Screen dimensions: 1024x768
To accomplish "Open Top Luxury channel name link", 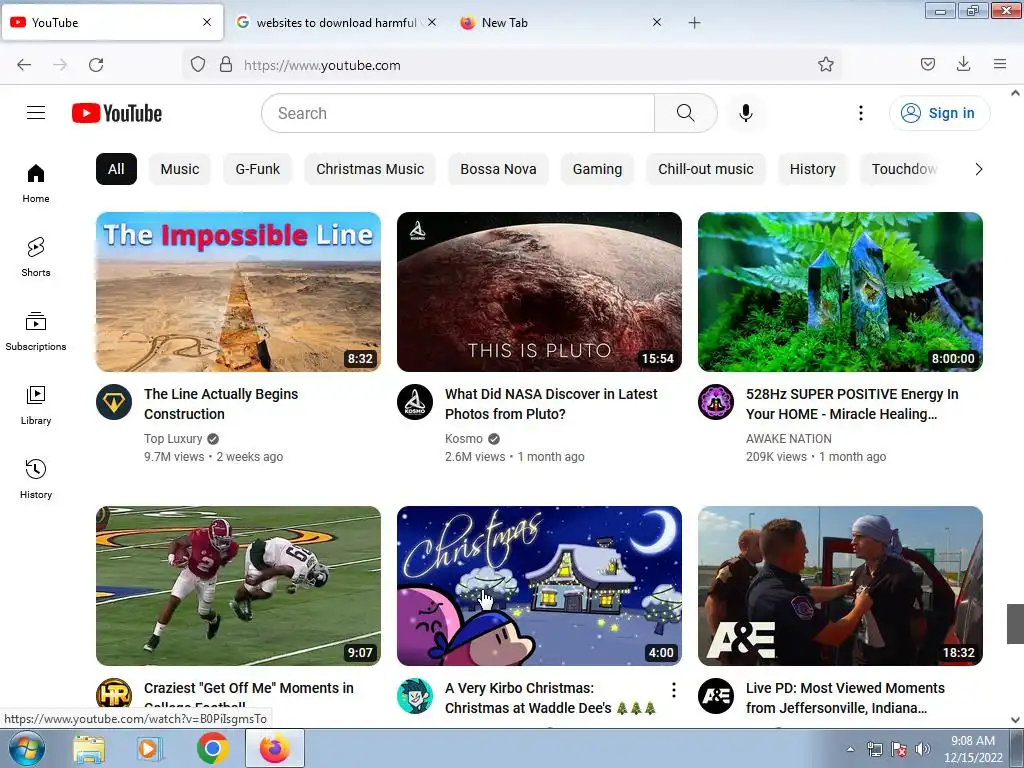I will click(x=173, y=439).
